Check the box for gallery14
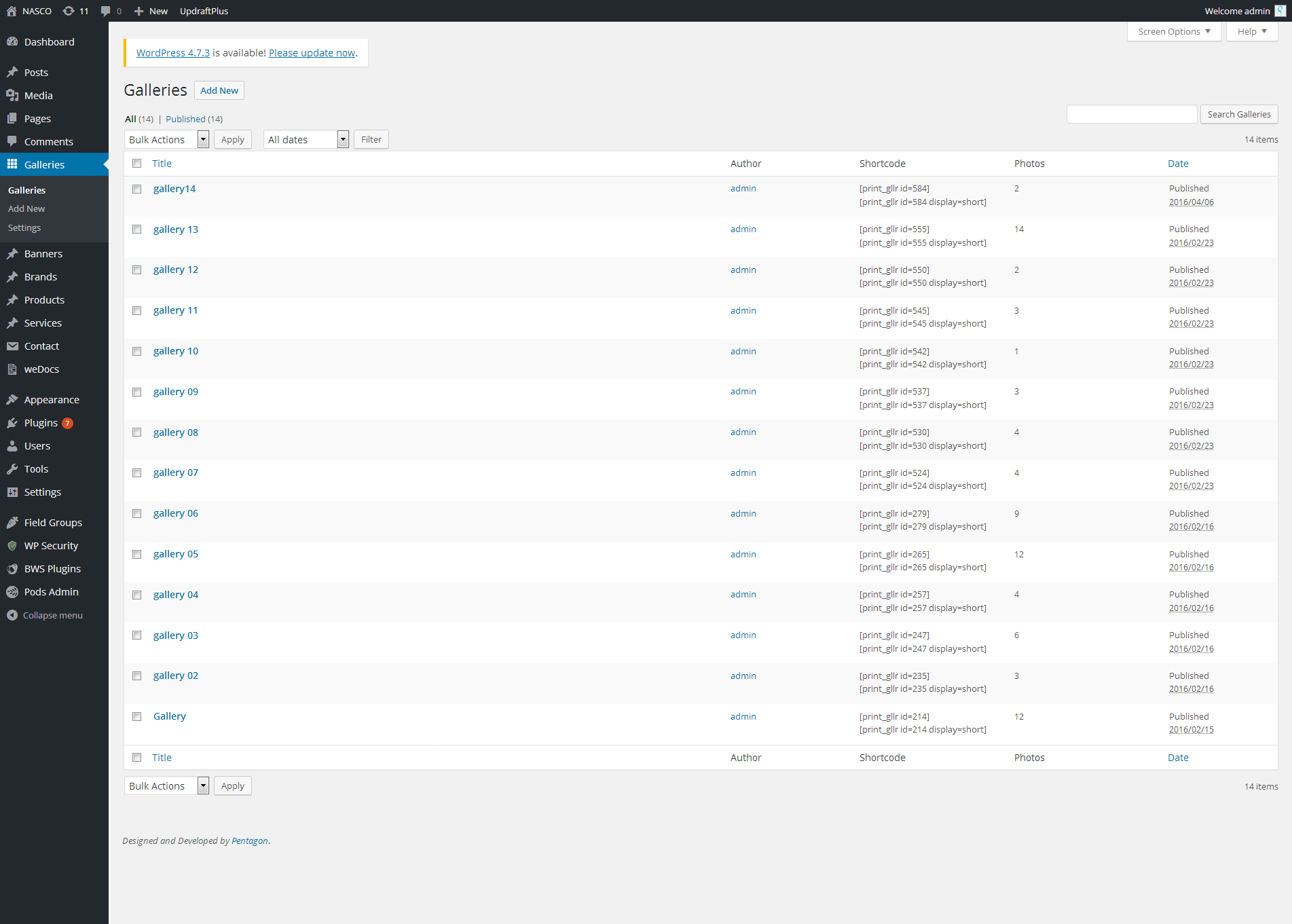 [137, 189]
